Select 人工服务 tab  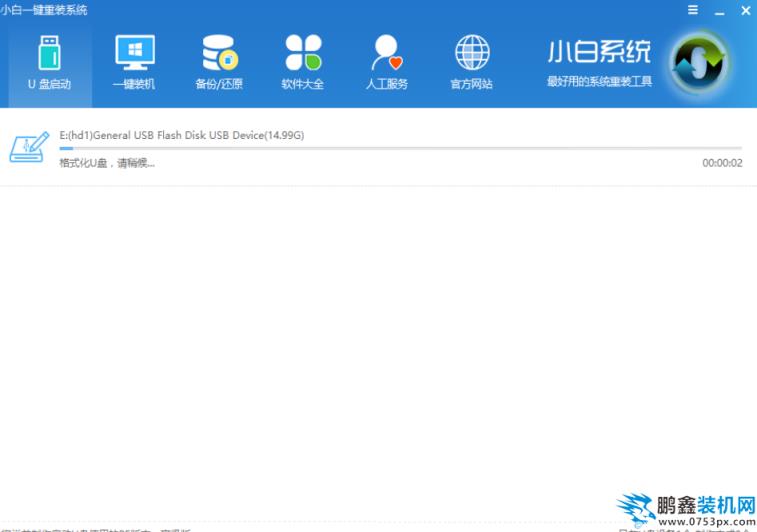[x=387, y=63]
